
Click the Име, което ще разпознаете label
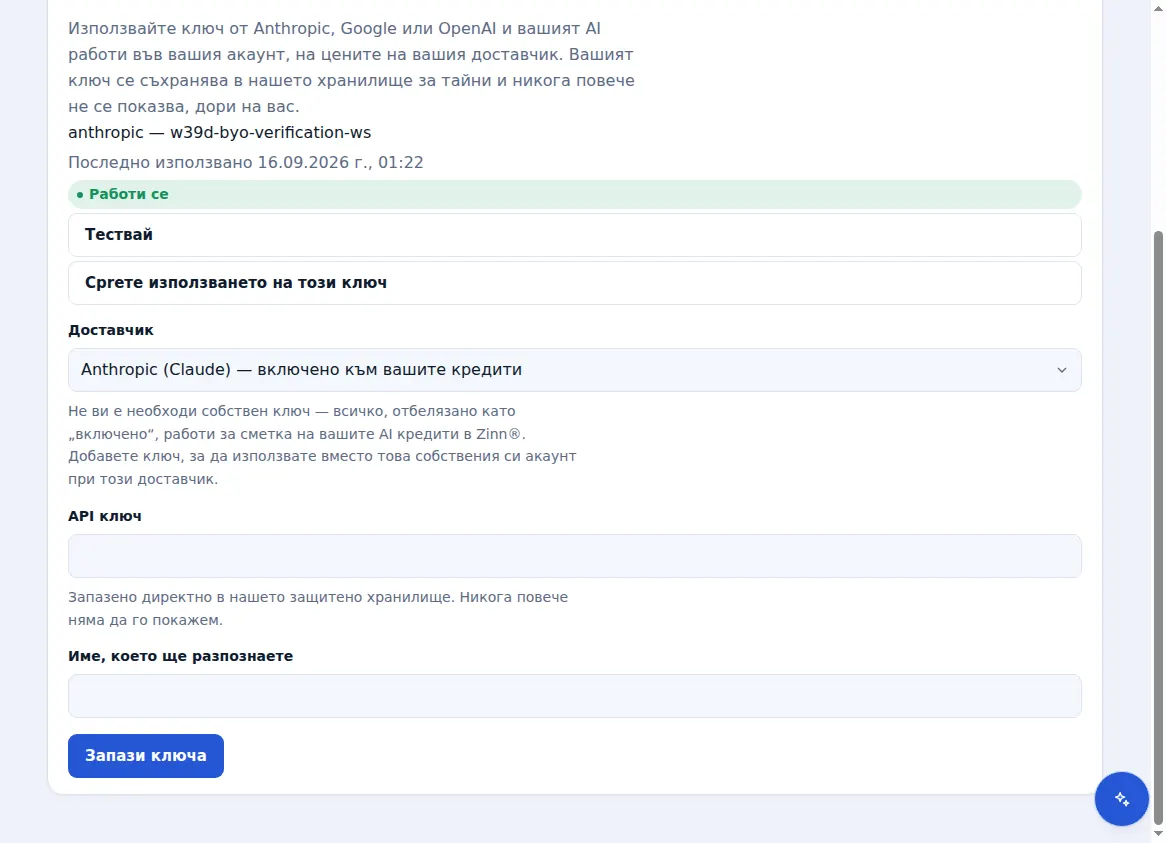point(181,656)
